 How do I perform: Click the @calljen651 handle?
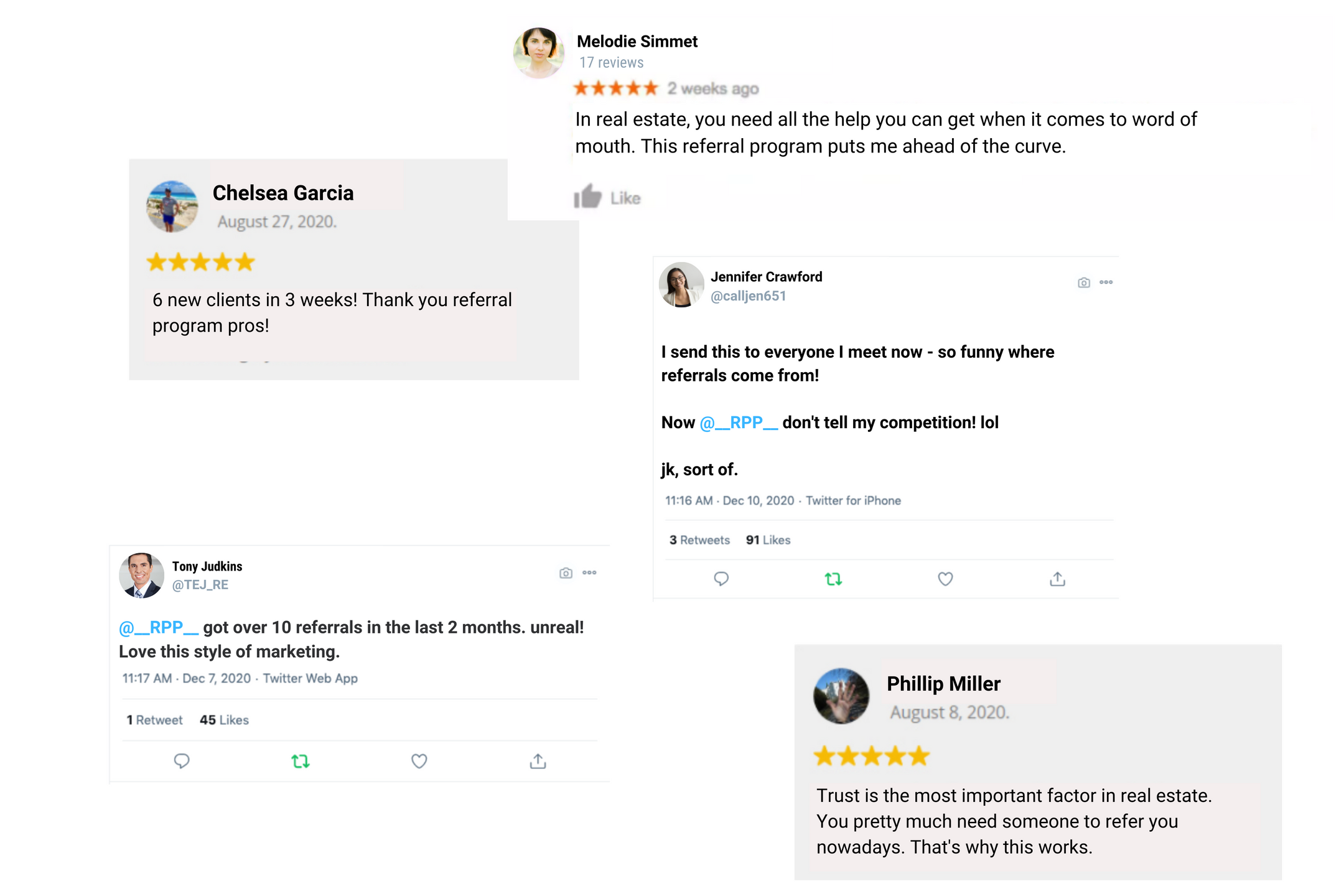point(748,296)
